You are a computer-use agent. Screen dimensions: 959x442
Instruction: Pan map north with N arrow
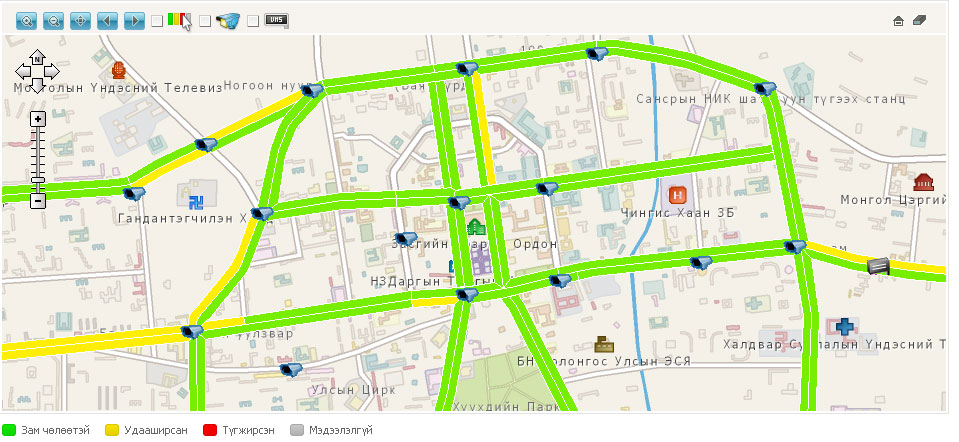click(37, 57)
